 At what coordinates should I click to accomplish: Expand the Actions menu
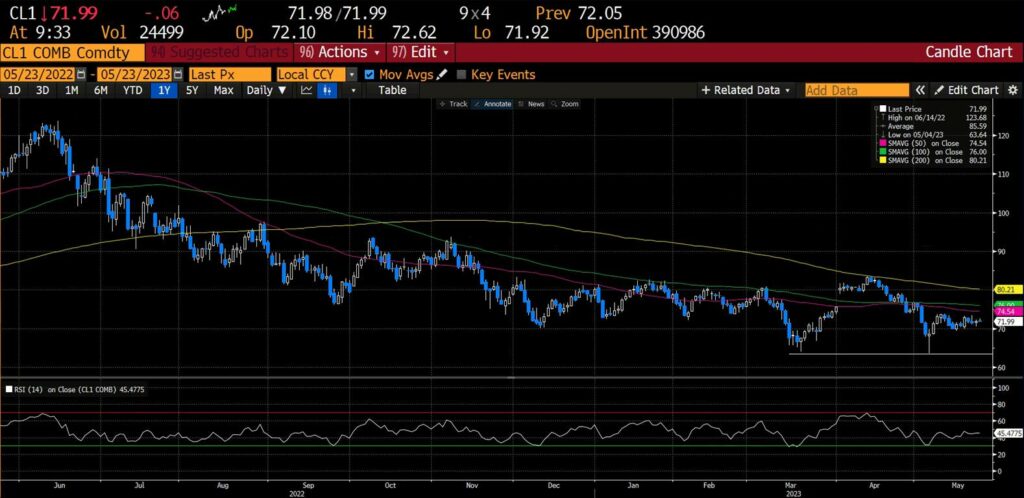[x=340, y=52]
